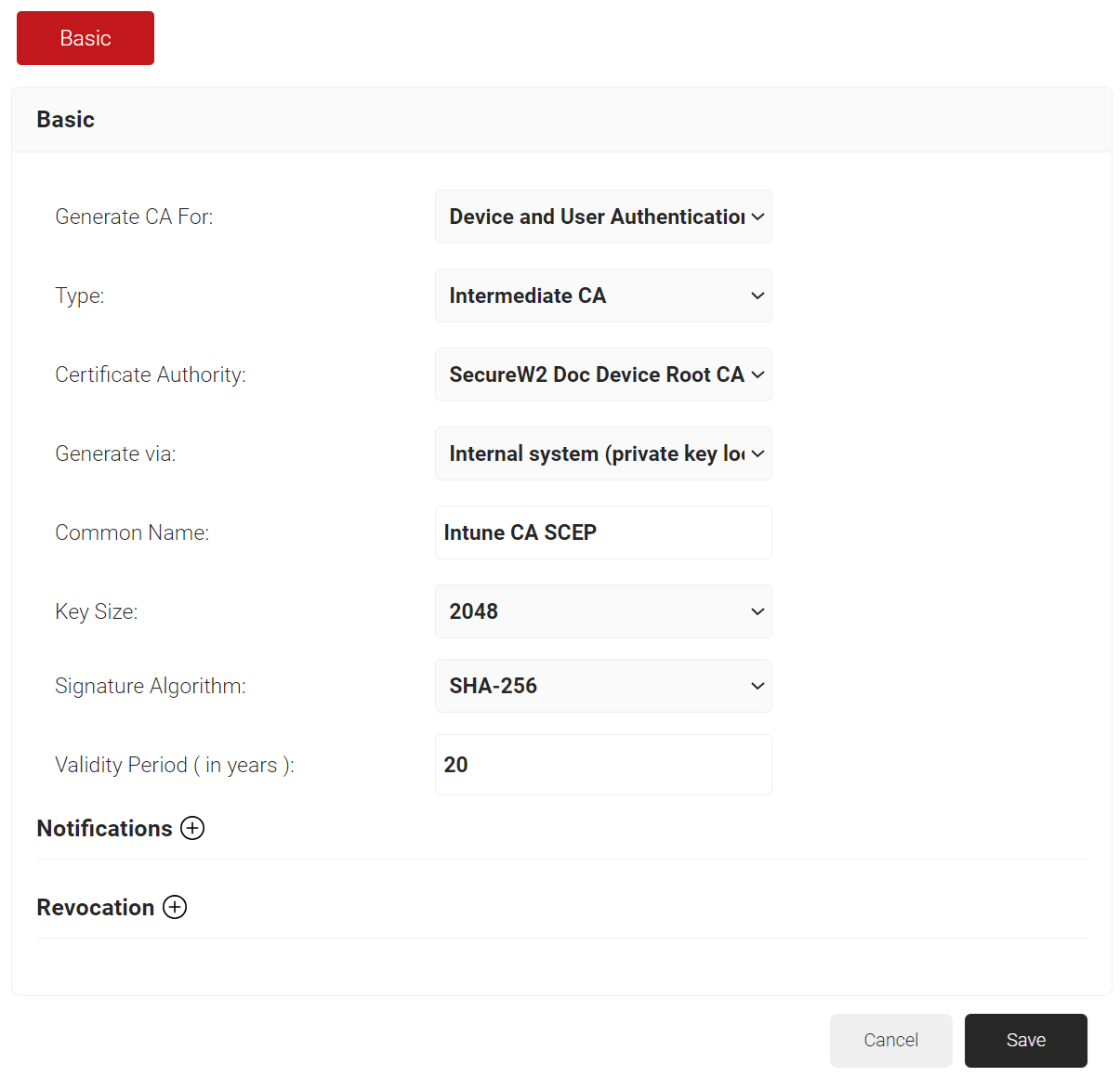The image size is (1120, 1077).
Task: Click the Save button
Action: pos(1026,1041)
